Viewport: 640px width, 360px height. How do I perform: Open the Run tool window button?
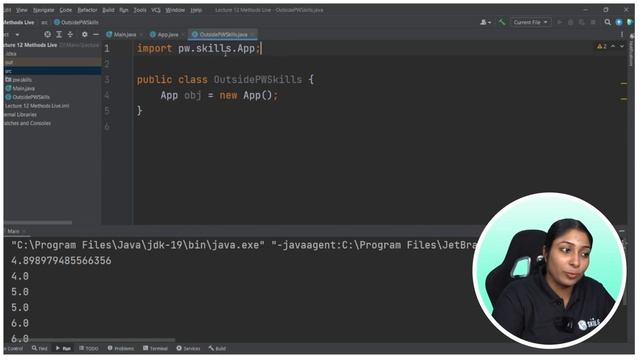(x=63, y=349)
